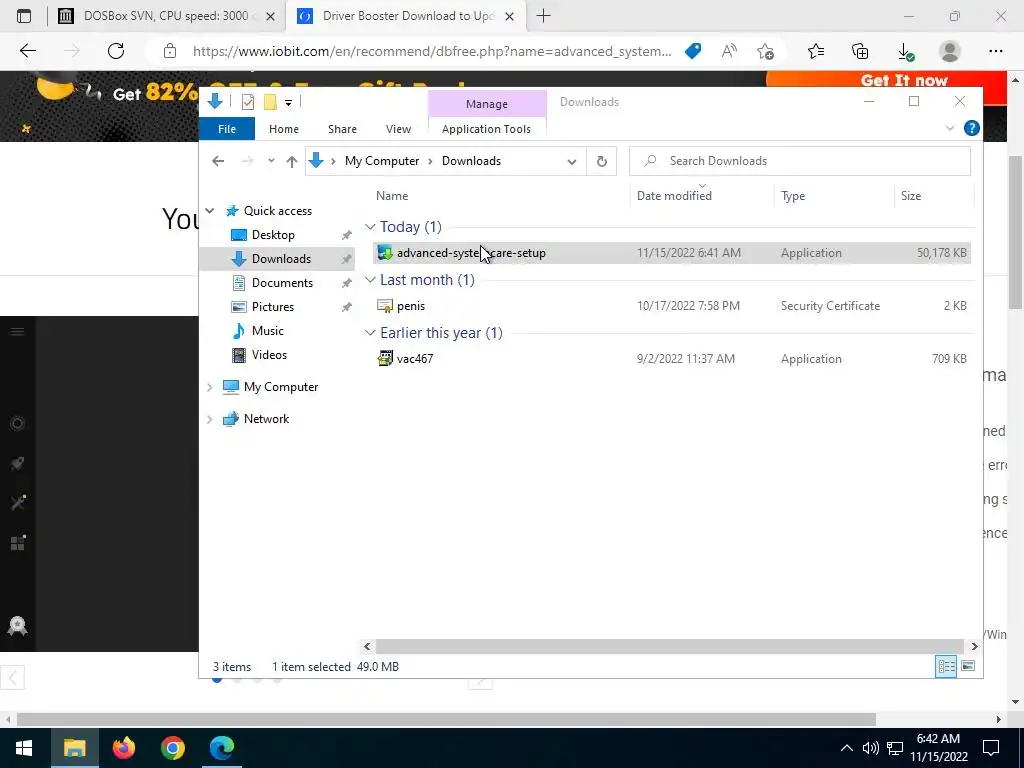Screen dimensions: 1024x768
Task: Open the Edge shopping price tag icon
Action: point(693,51)
